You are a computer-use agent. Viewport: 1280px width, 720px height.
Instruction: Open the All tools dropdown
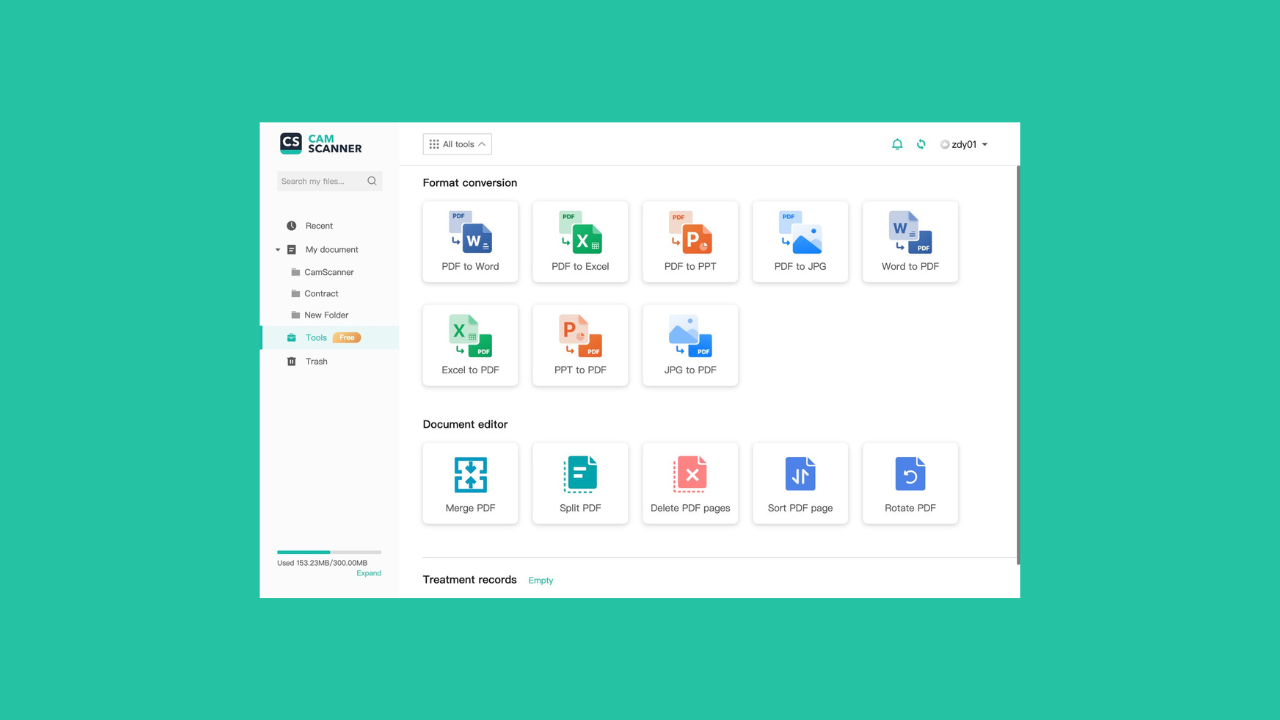[457, 144]
